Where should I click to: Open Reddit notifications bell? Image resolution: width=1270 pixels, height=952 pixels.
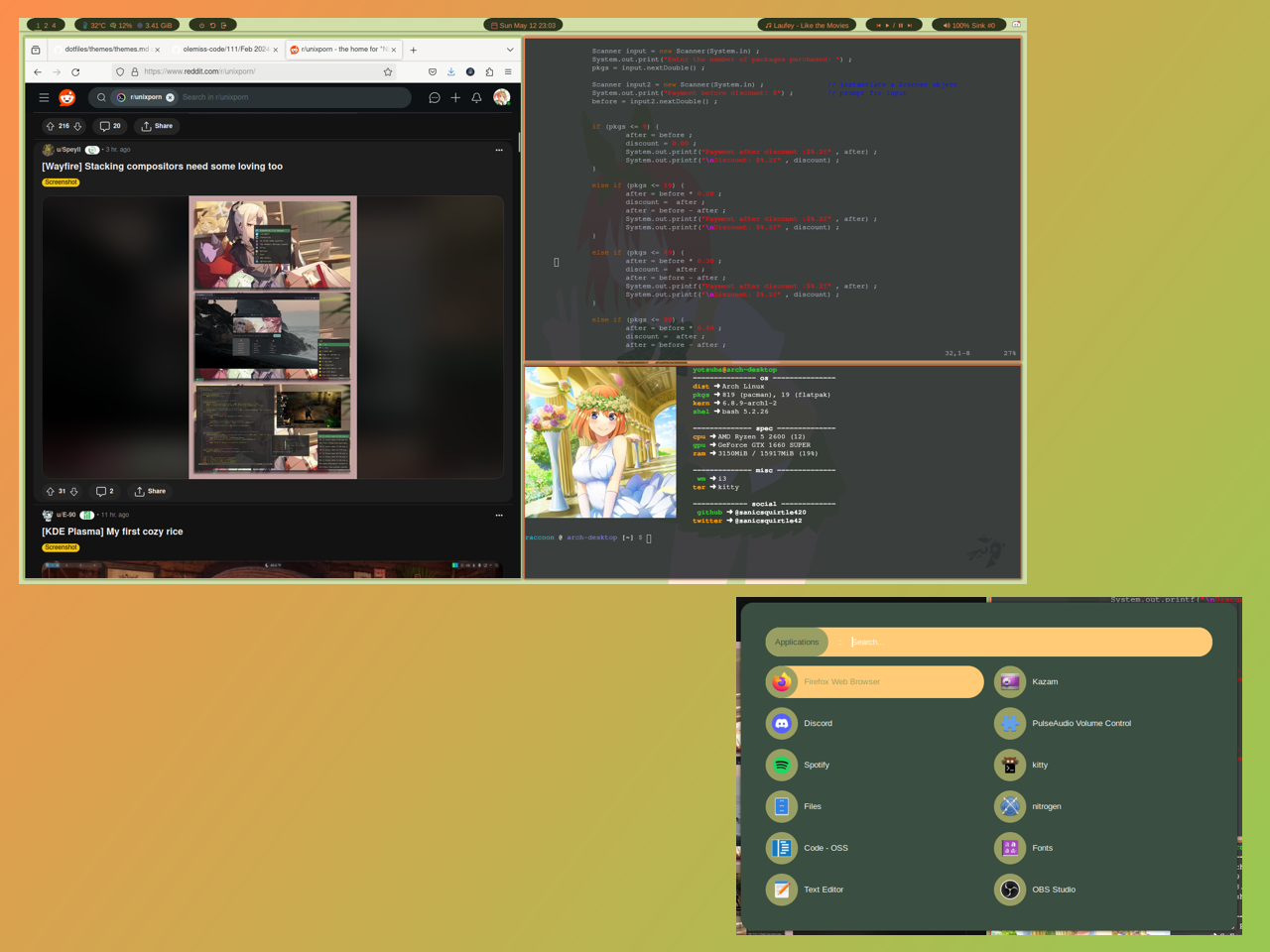coord(476,97)
